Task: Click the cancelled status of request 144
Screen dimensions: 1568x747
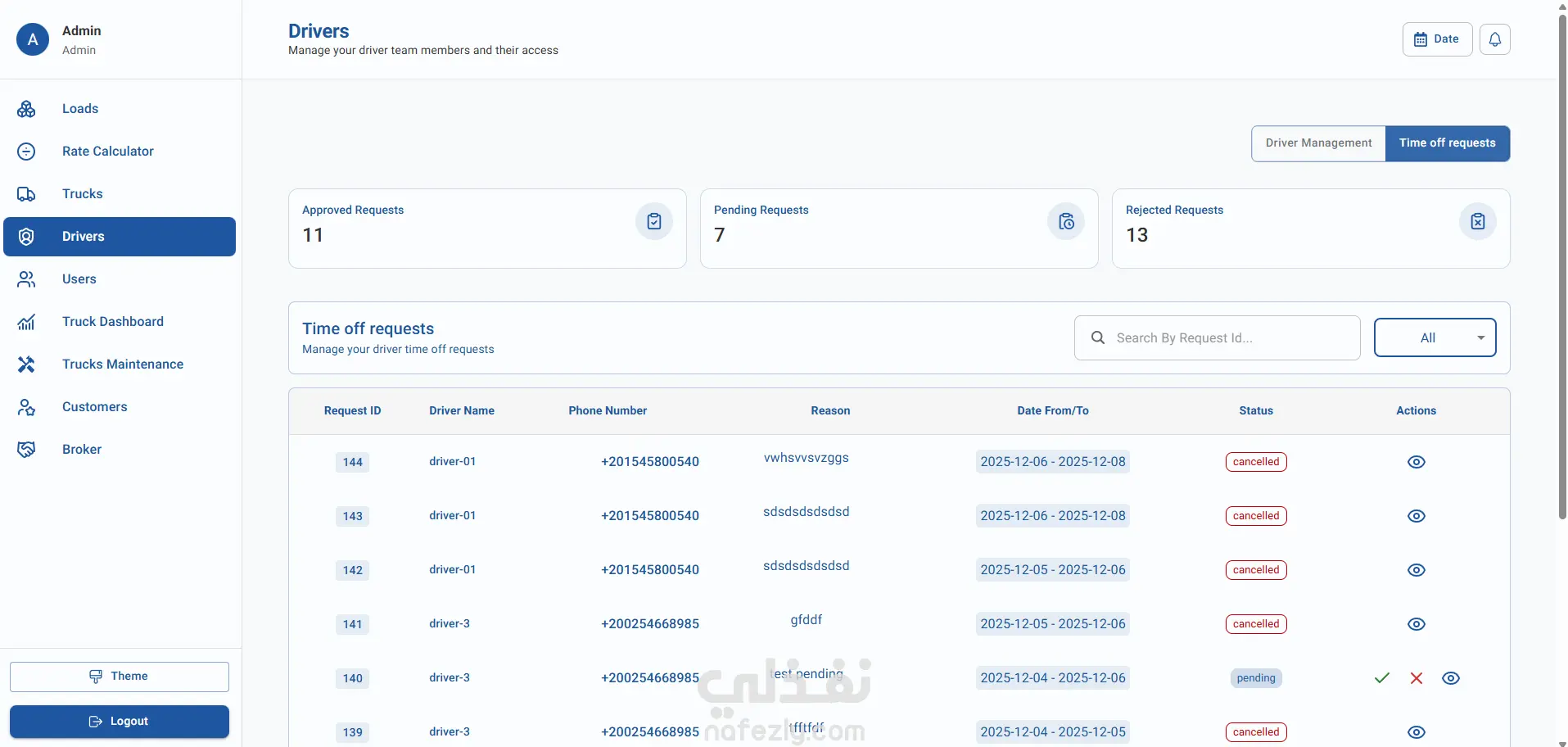Action: pyautogui.click(x=1256, y=462)
